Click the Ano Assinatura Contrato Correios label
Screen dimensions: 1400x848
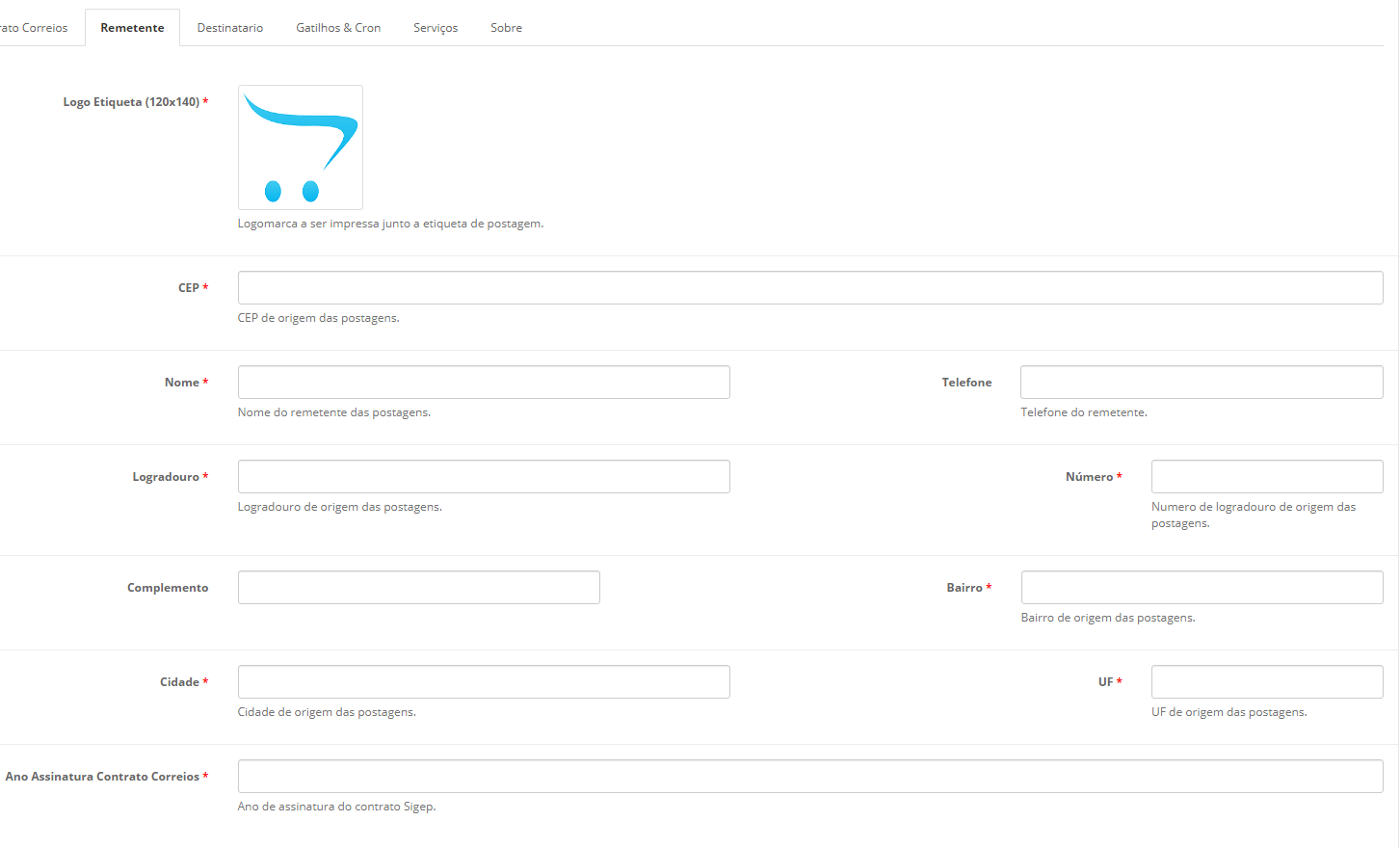click(102, 777)
